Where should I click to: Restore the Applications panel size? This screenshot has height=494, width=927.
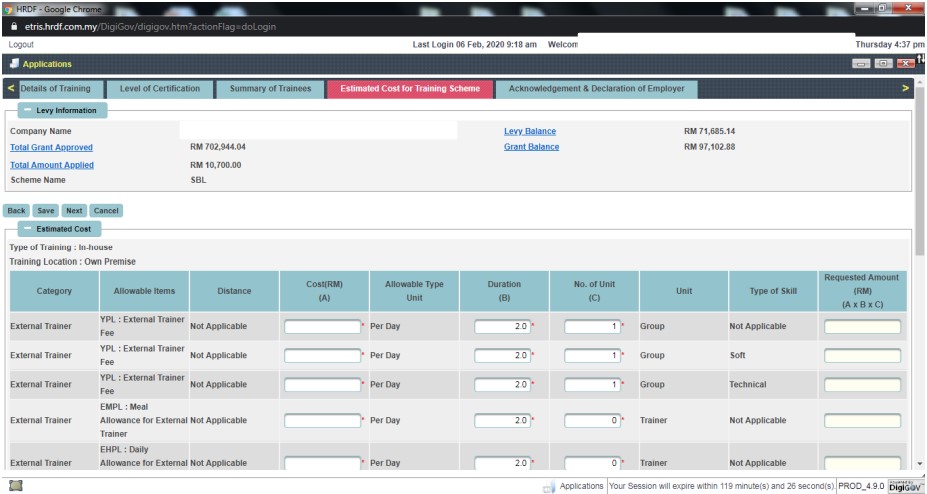click(883, 64)
